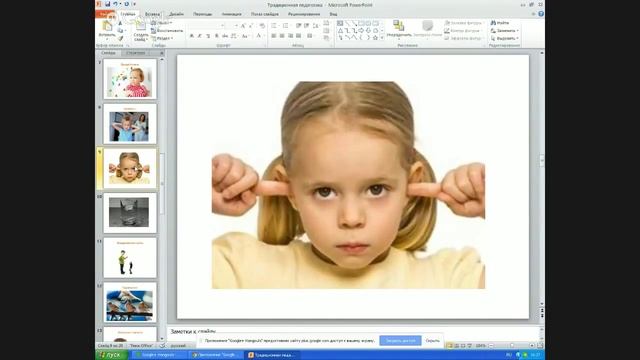Open the orange File tab
The width and height of the screenshot is (640, 360).
pyautogui.click(x=104, y=14)
